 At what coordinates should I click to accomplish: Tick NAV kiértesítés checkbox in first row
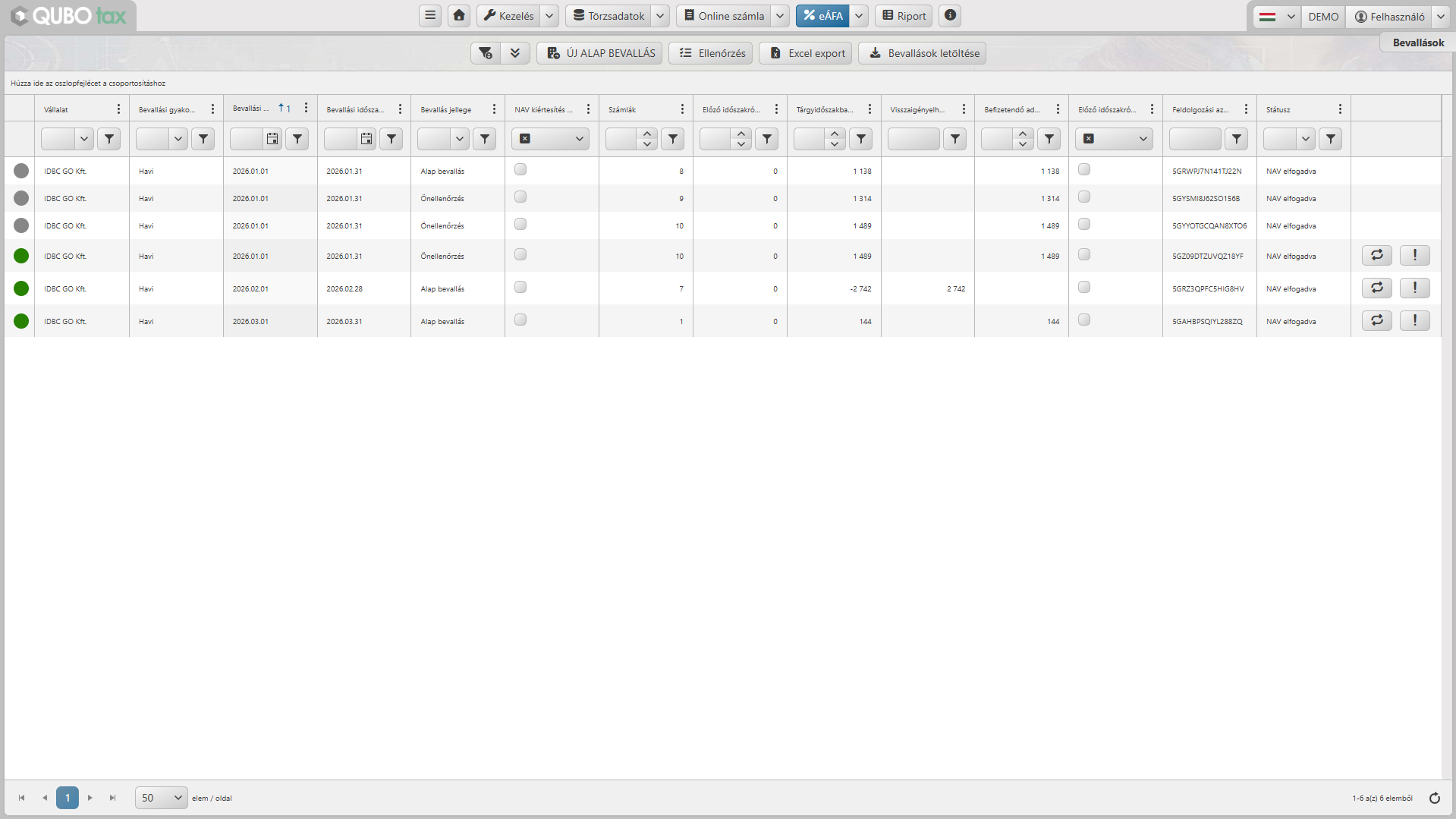520,169
